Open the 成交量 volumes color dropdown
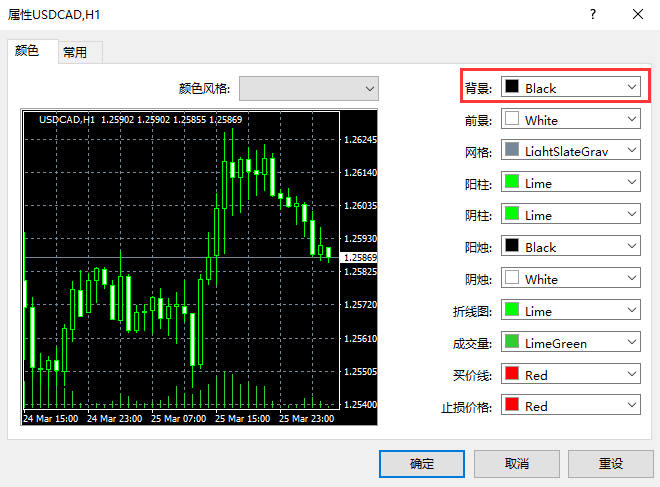Viewport: 660px width, 487px height. point(570,343)
